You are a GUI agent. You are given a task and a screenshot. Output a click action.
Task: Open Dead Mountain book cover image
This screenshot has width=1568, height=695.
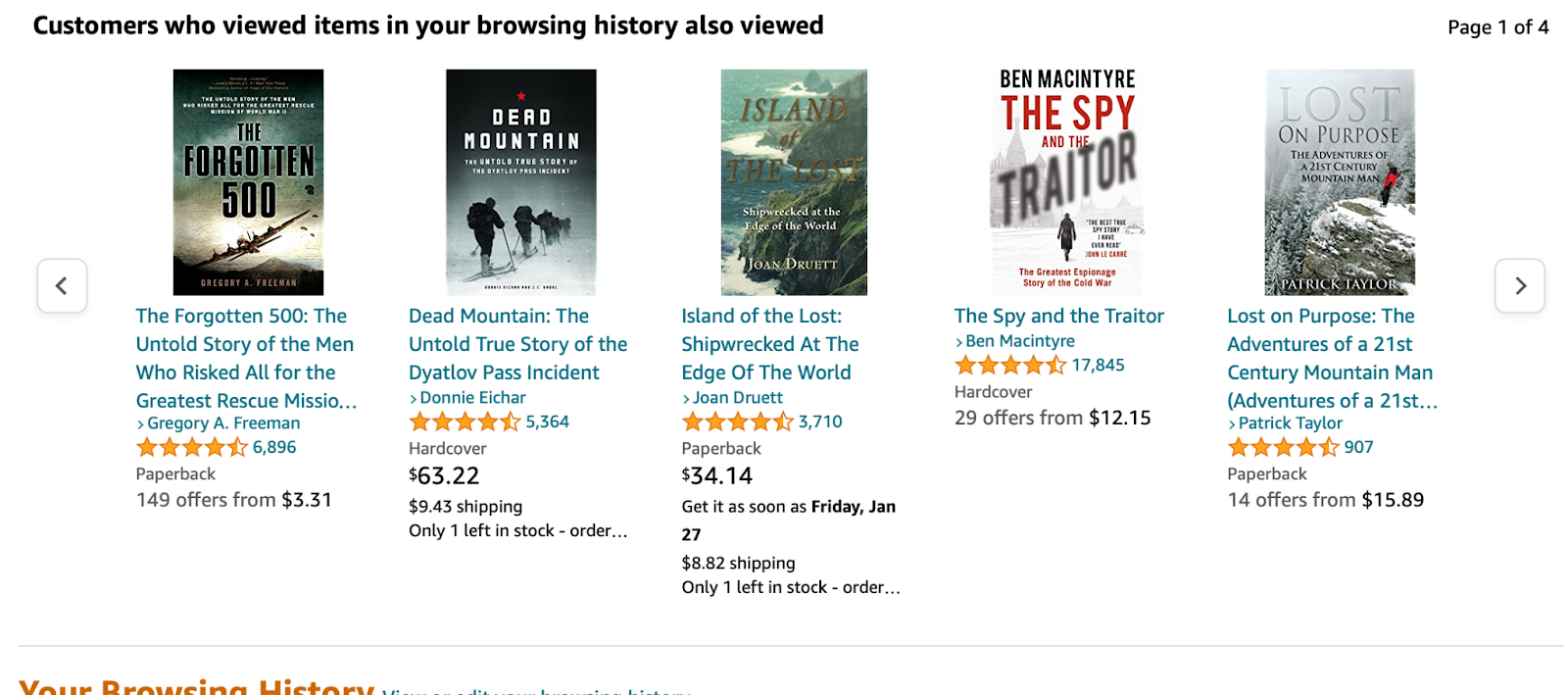pos(521,182)
